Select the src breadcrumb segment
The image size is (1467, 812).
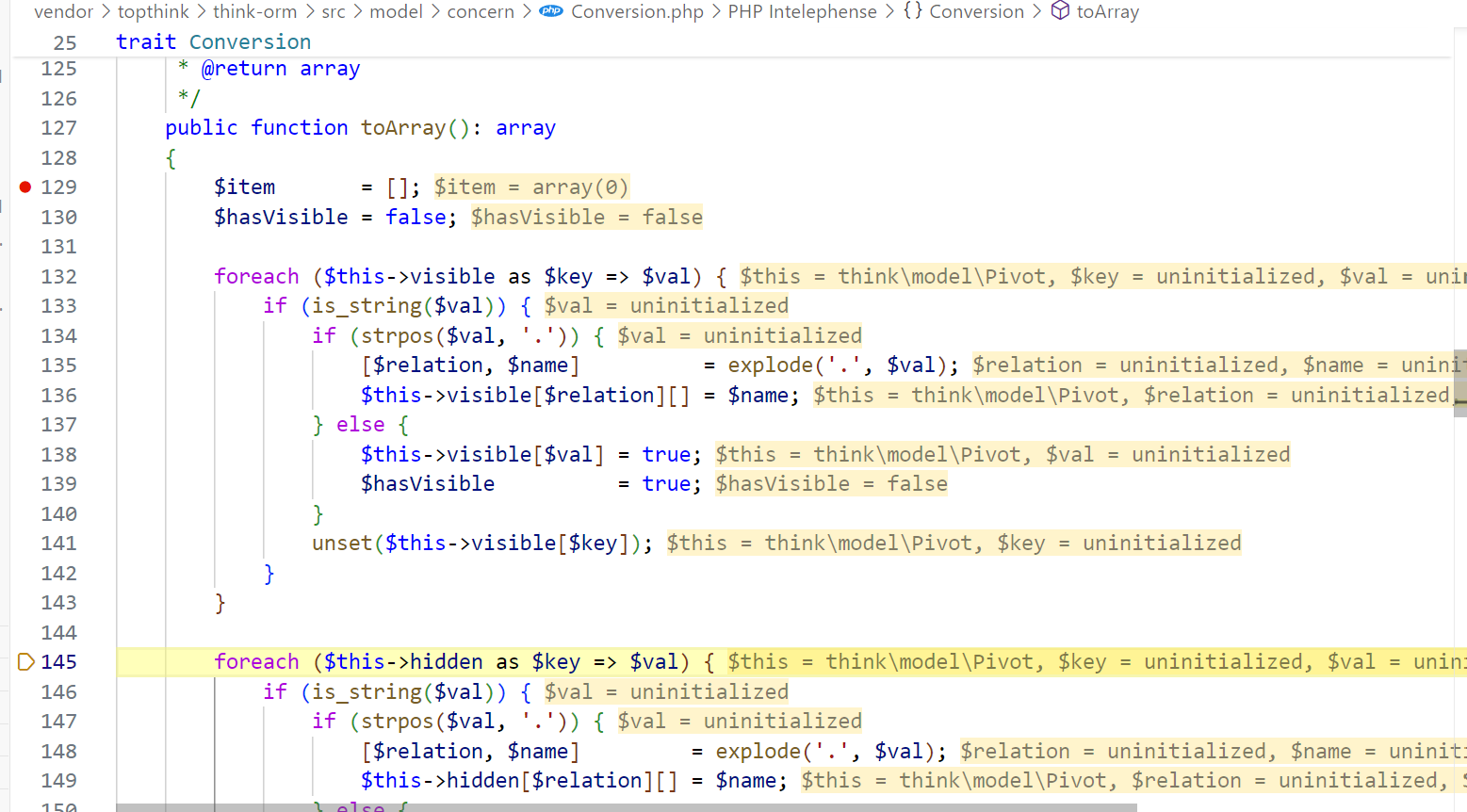pos(334,11)
